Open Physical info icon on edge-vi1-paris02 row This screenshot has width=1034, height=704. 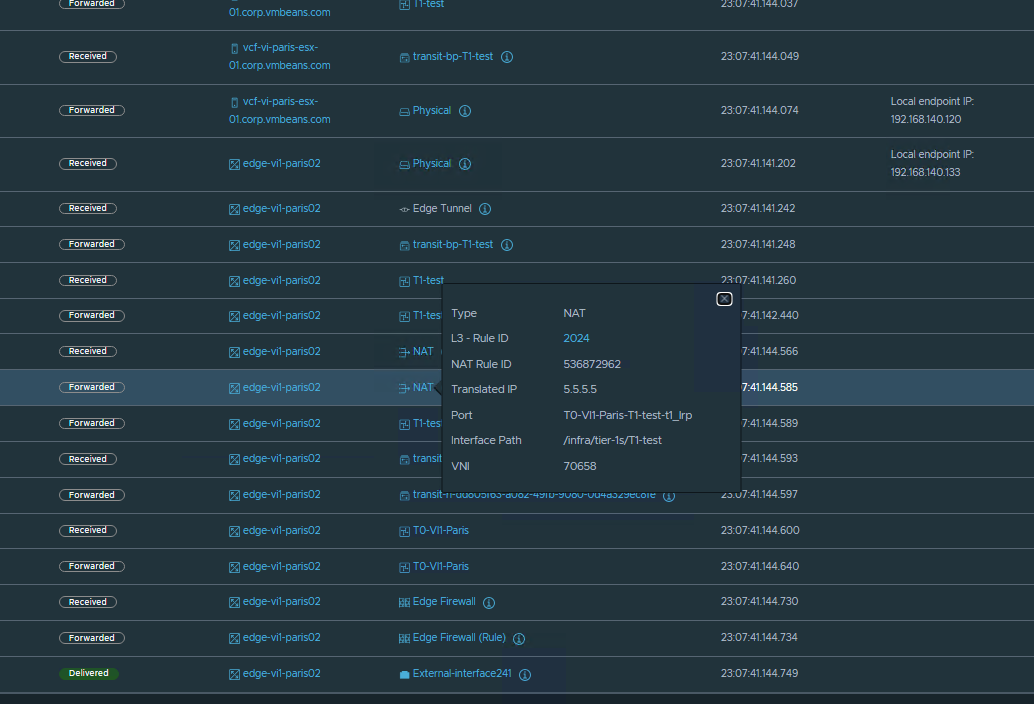[465, 164]
